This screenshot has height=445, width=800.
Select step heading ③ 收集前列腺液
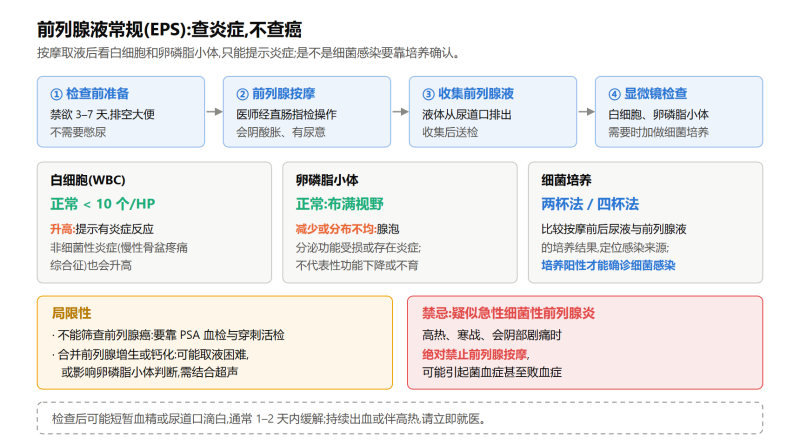[x=468, y=94]
